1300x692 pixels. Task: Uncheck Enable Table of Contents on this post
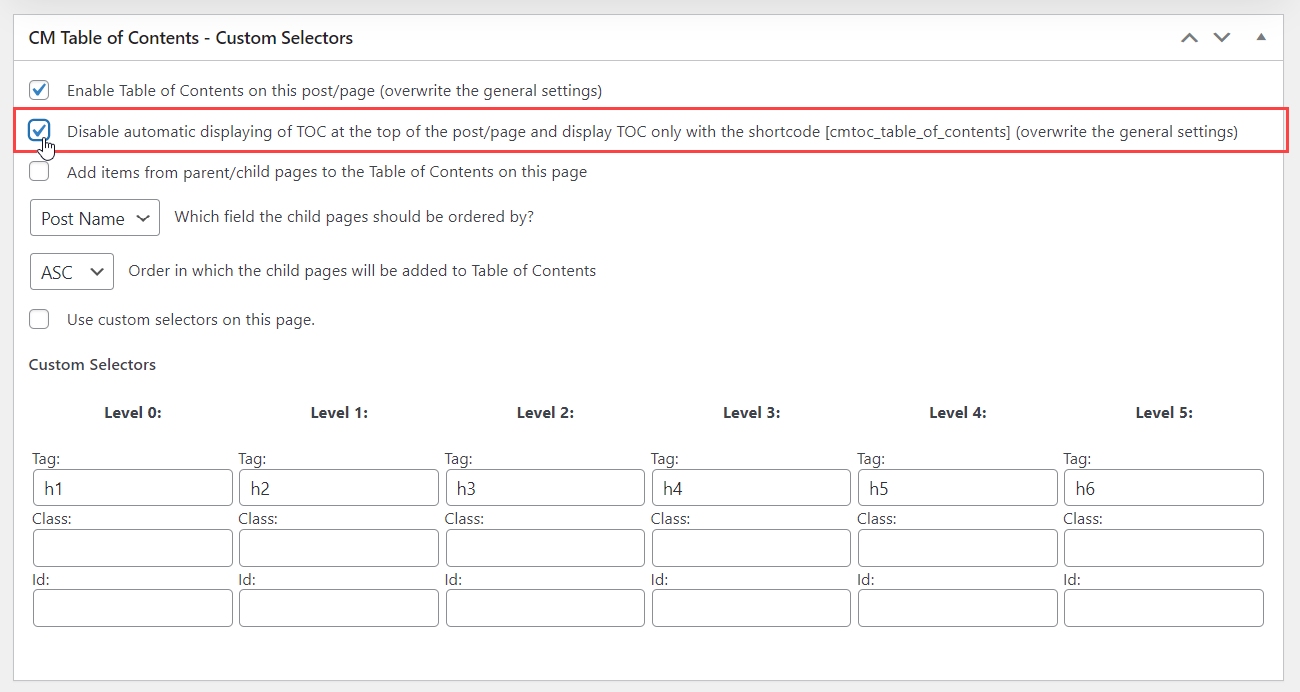click(x=39, y=90)
